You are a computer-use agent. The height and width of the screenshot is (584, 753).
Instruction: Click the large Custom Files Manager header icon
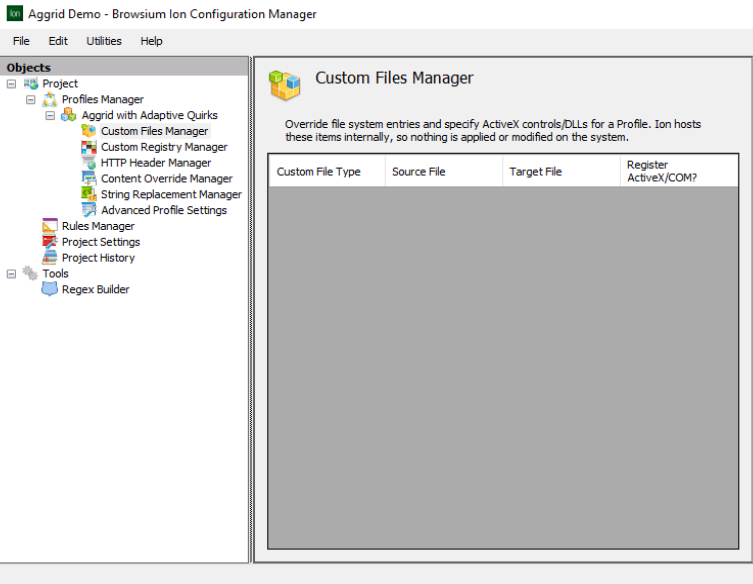point(285,85)
